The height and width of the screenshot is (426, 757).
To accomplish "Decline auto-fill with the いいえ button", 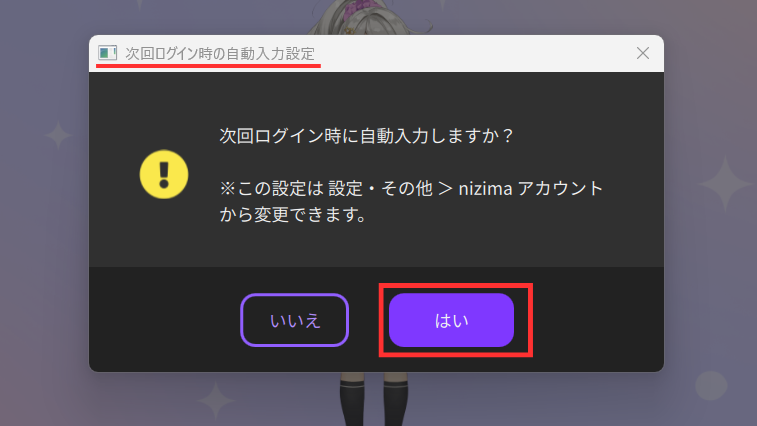I will (x=294, y=320).
